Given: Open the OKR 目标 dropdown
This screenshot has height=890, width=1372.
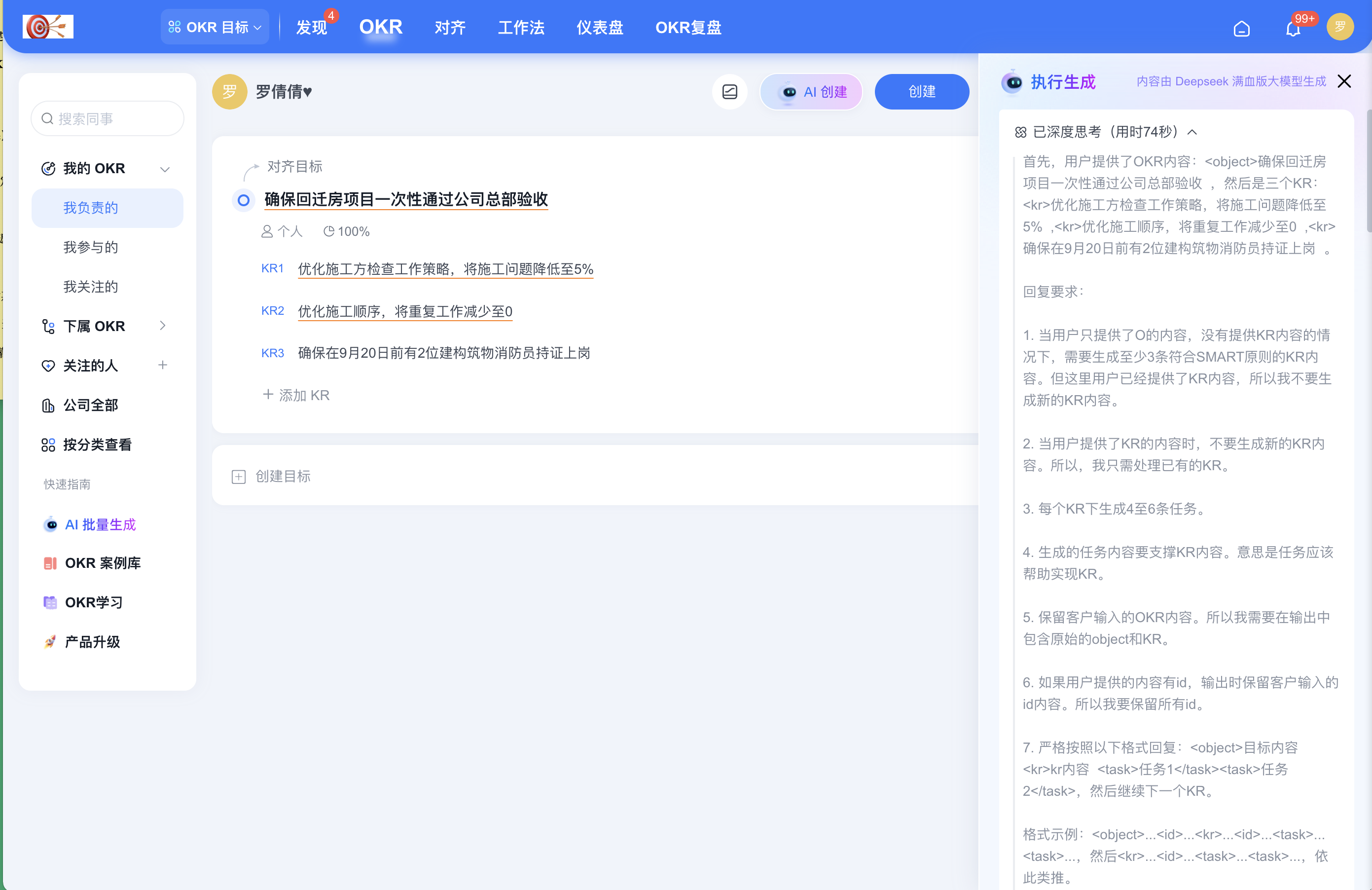Looking at the screenshot, I should click(215, 27).
